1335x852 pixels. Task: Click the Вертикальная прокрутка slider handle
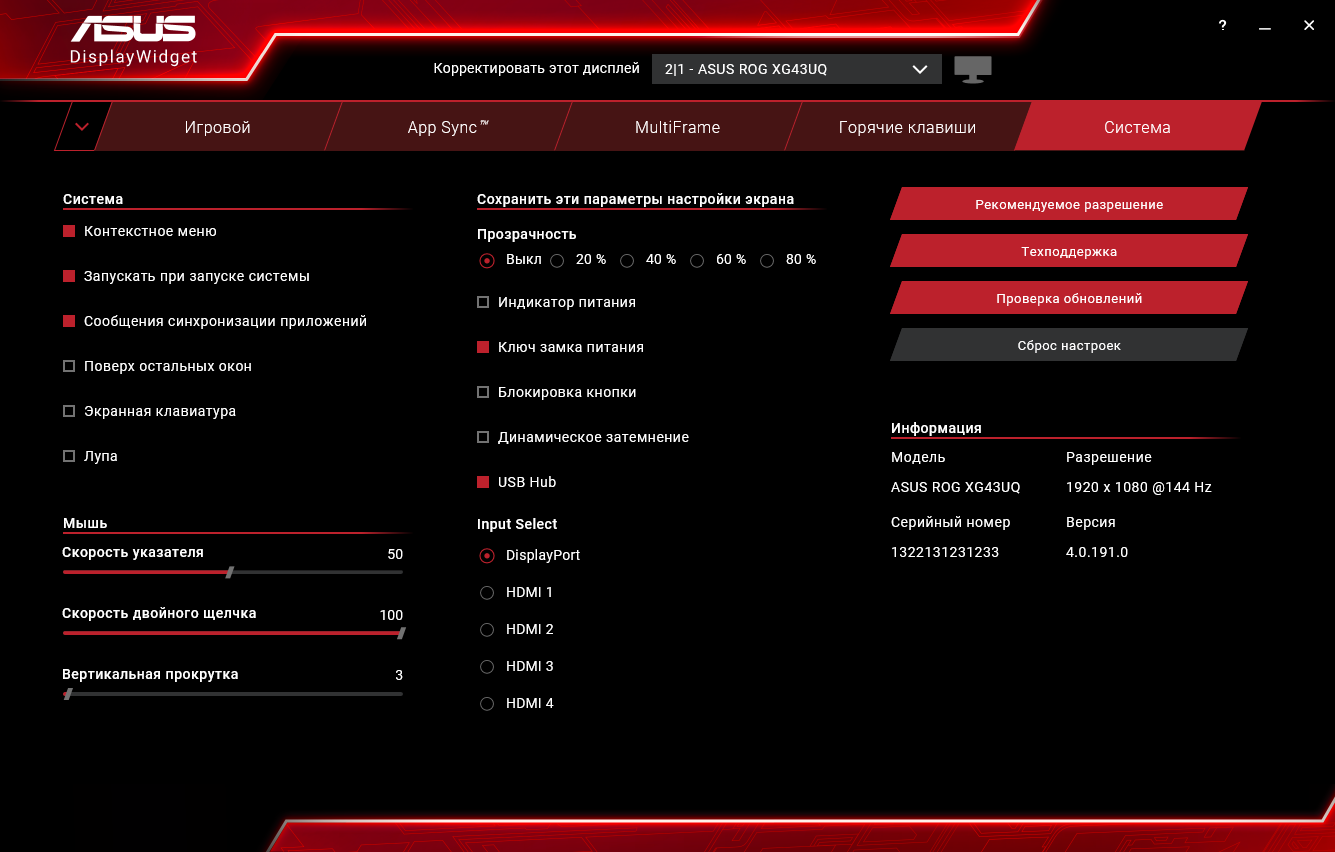pyautogui.click(x=68, y=694)
